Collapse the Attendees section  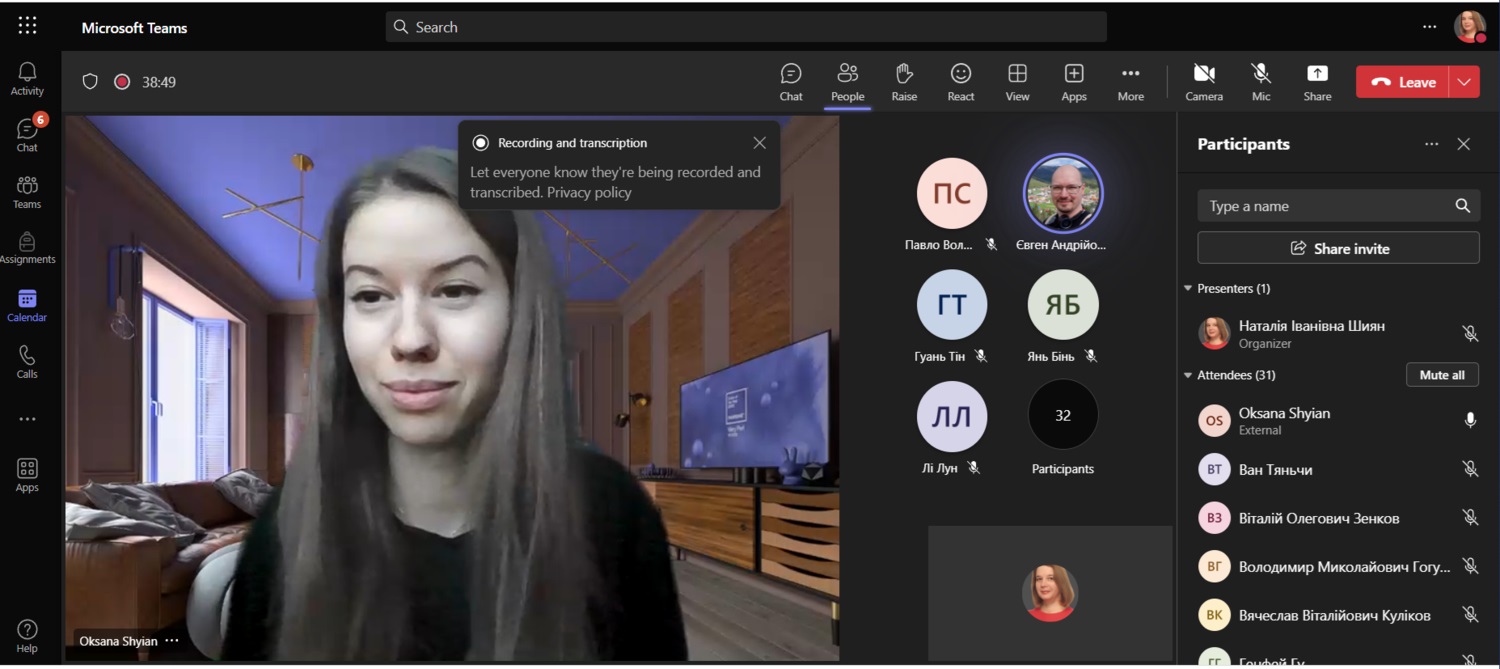point(1188,376)
